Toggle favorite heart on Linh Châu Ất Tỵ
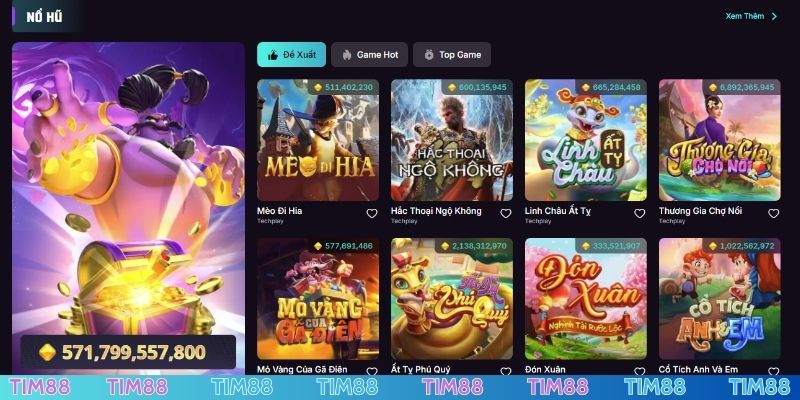This screenshot has height=400, width=800. 640,213
